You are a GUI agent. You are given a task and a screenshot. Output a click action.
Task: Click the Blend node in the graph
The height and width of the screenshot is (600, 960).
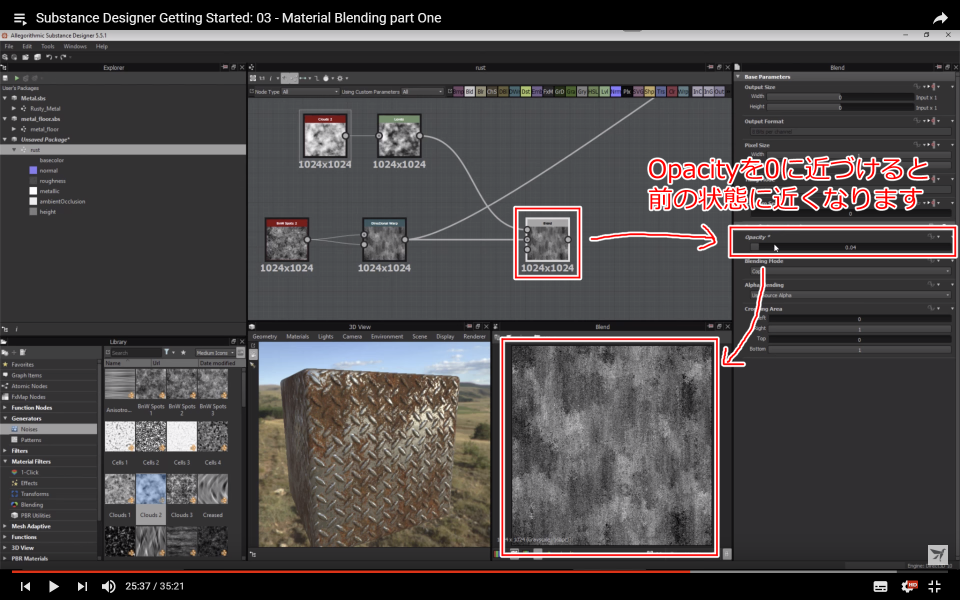click(x=547, y=240)
